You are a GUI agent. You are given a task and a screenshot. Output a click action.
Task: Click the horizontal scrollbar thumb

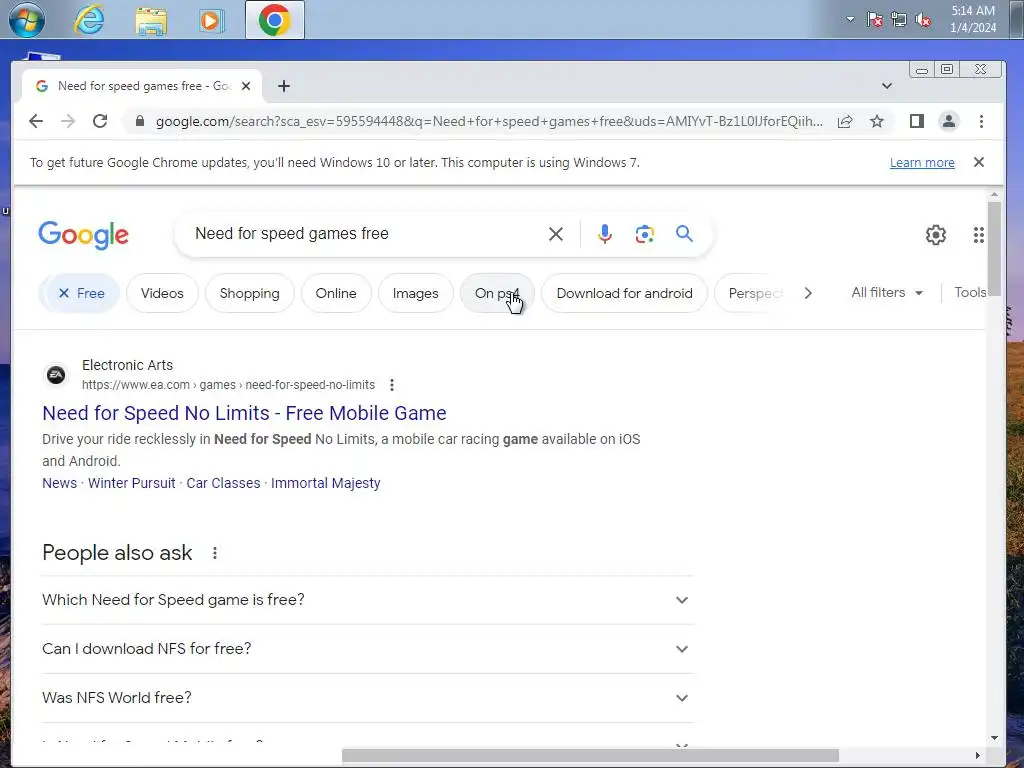coord(590,756)
